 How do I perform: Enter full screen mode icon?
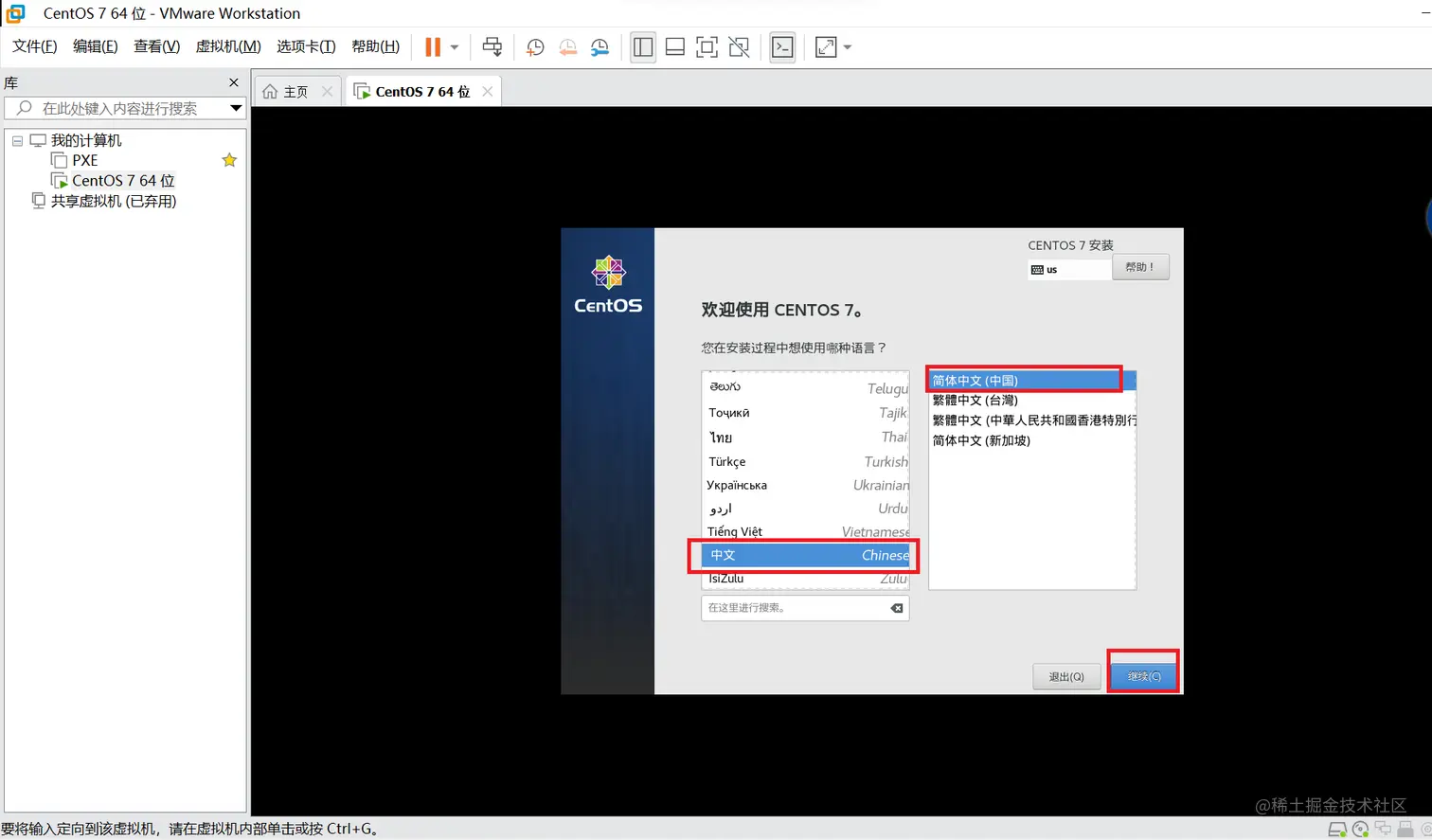click(707, 47)
